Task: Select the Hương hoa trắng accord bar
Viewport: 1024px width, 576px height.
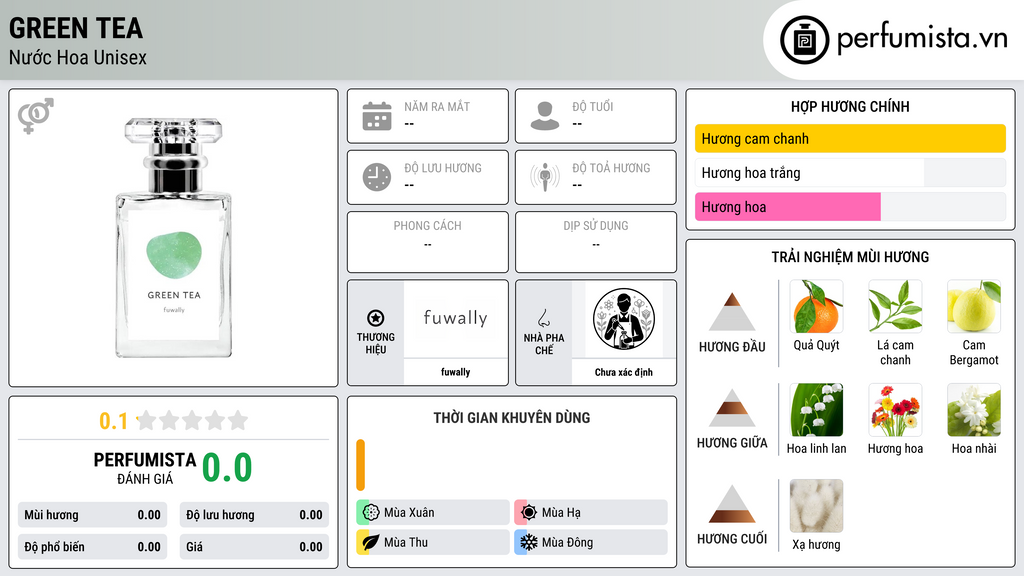Action: [x=850, y=172]
